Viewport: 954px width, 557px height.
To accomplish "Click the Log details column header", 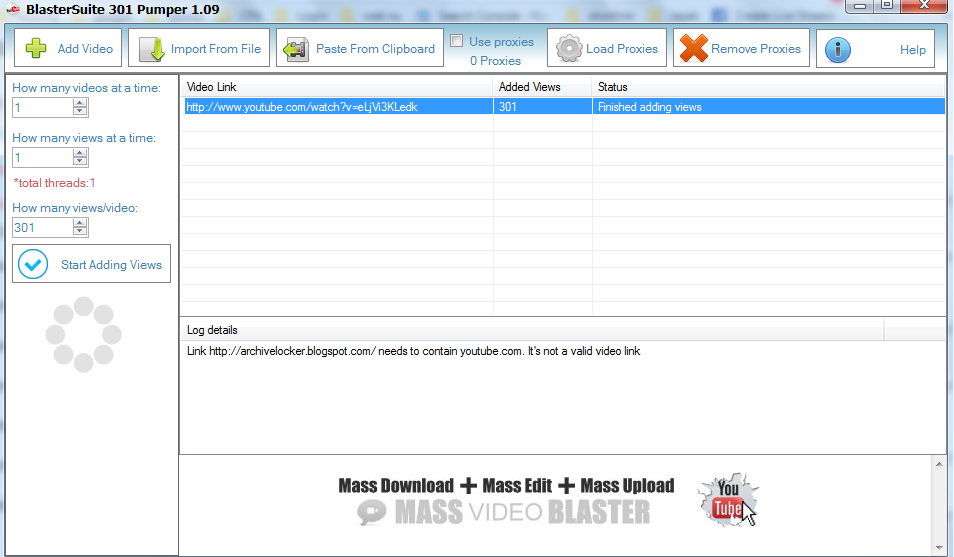I will 532,330.
